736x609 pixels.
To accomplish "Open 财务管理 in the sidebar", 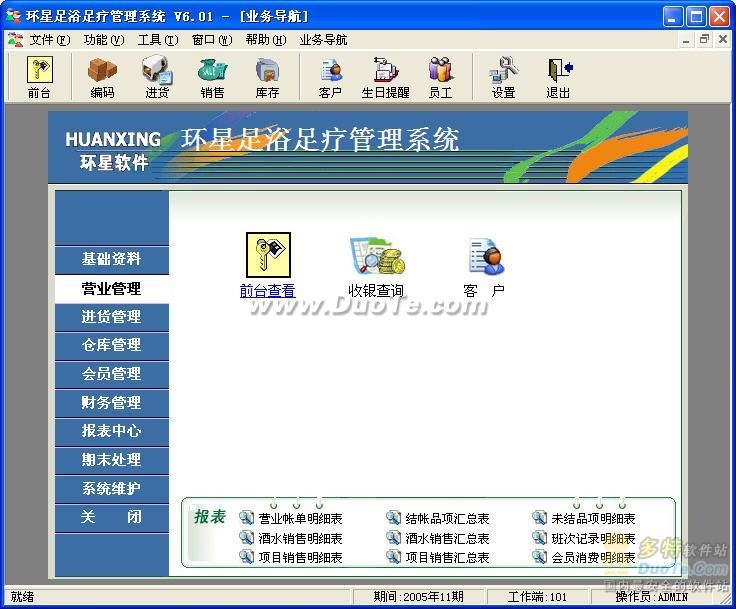I will pyautogui.click(x=112, y=403).
